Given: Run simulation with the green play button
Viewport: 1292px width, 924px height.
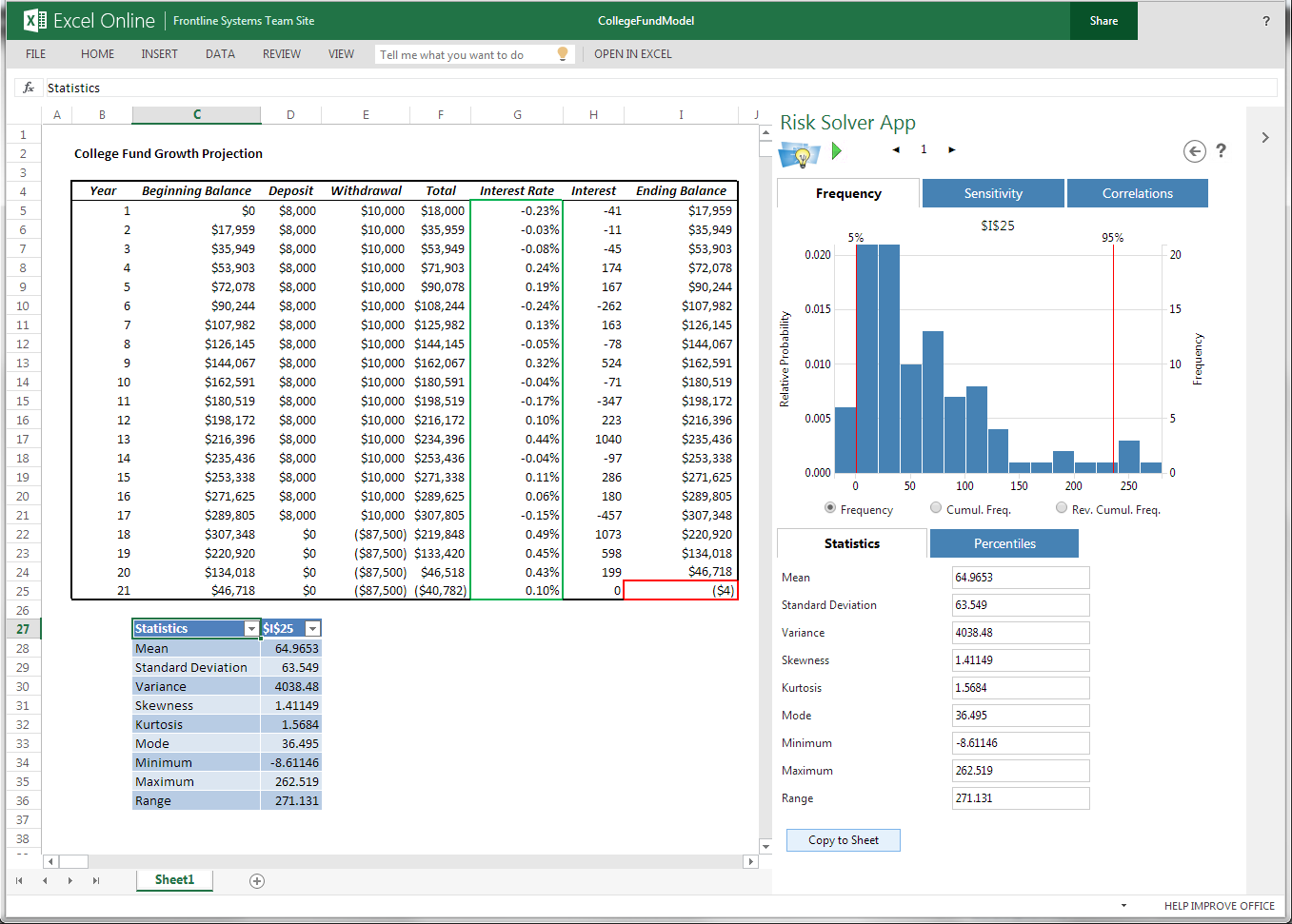Looking at the screenshot, I should [x=836, y=150].
